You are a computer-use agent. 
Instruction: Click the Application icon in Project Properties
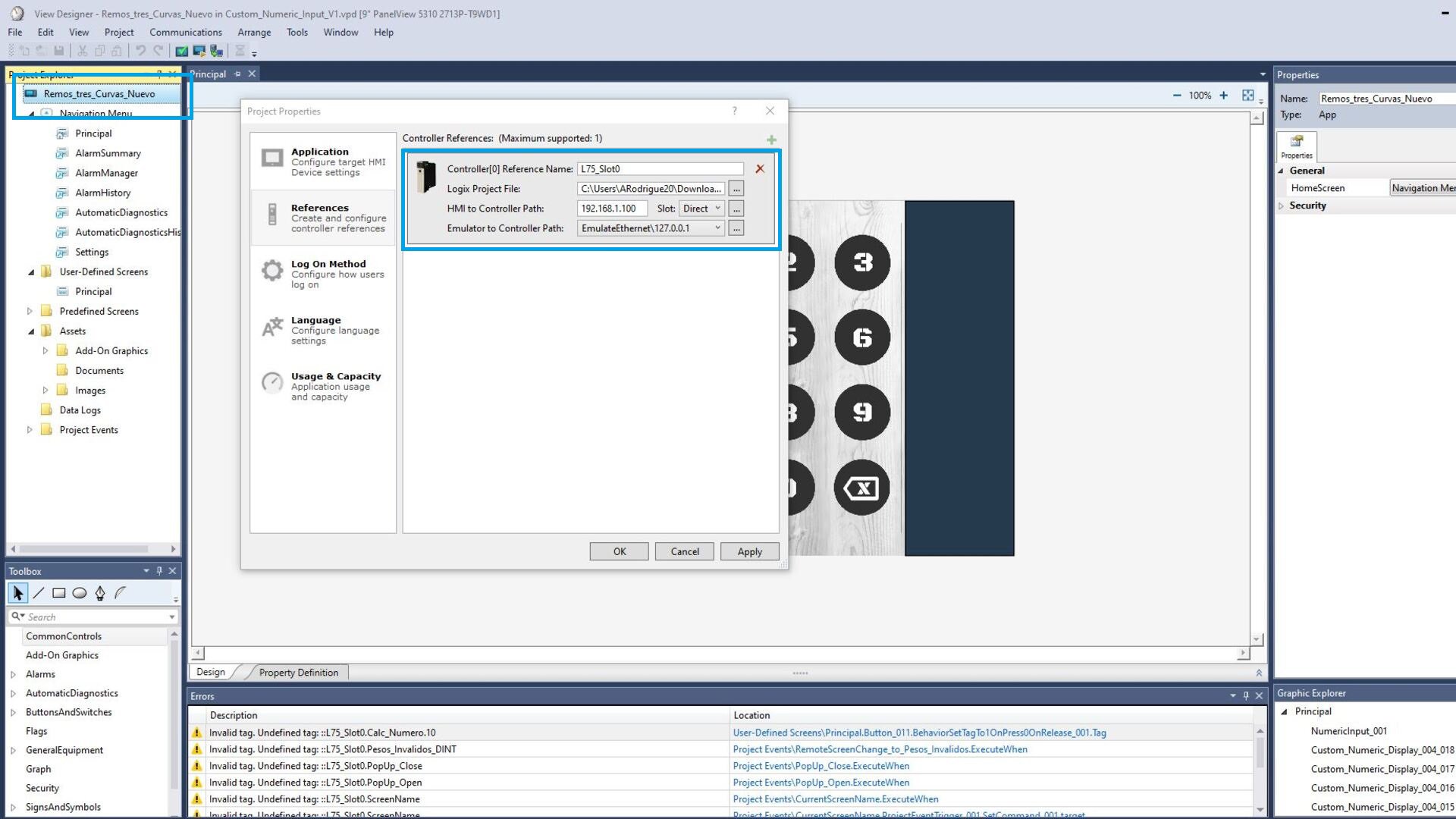(272, 158)
